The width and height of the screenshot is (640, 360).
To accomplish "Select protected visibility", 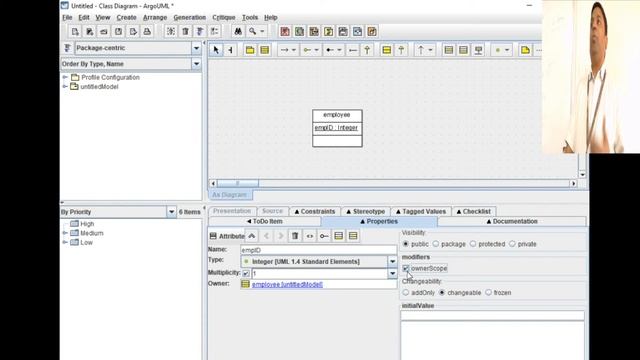I will point(473,244).
